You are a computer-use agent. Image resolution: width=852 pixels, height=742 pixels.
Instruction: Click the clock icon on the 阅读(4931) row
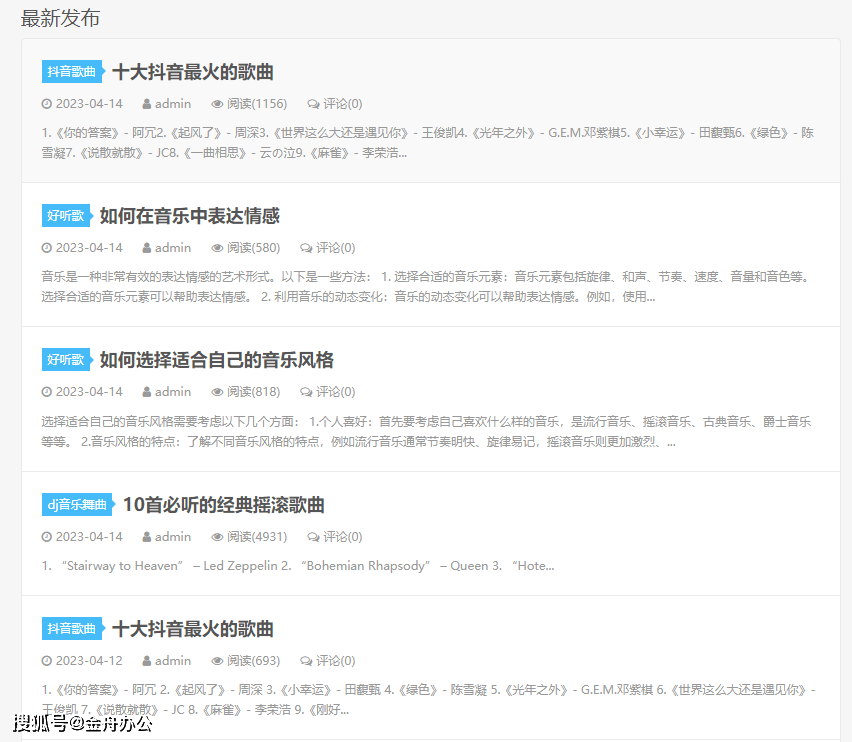coord(47,537)
